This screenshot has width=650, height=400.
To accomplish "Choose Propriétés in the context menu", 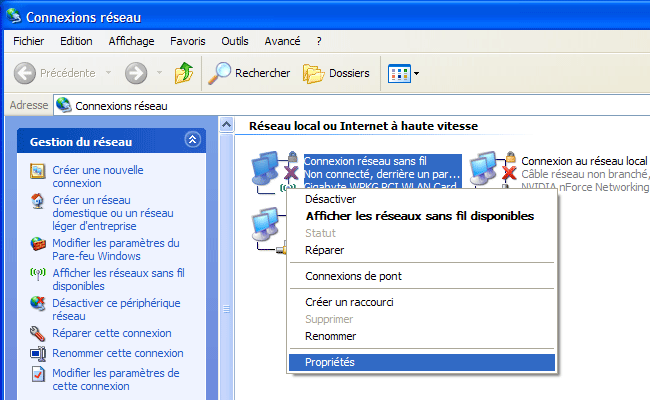I will (329, 363).
